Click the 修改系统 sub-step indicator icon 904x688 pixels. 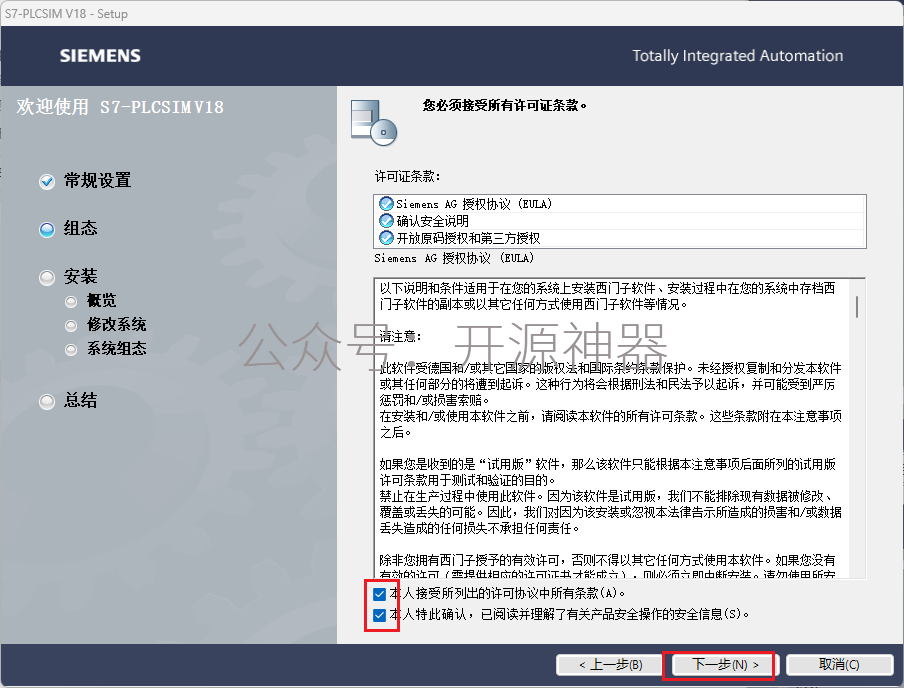click(71, 326)
